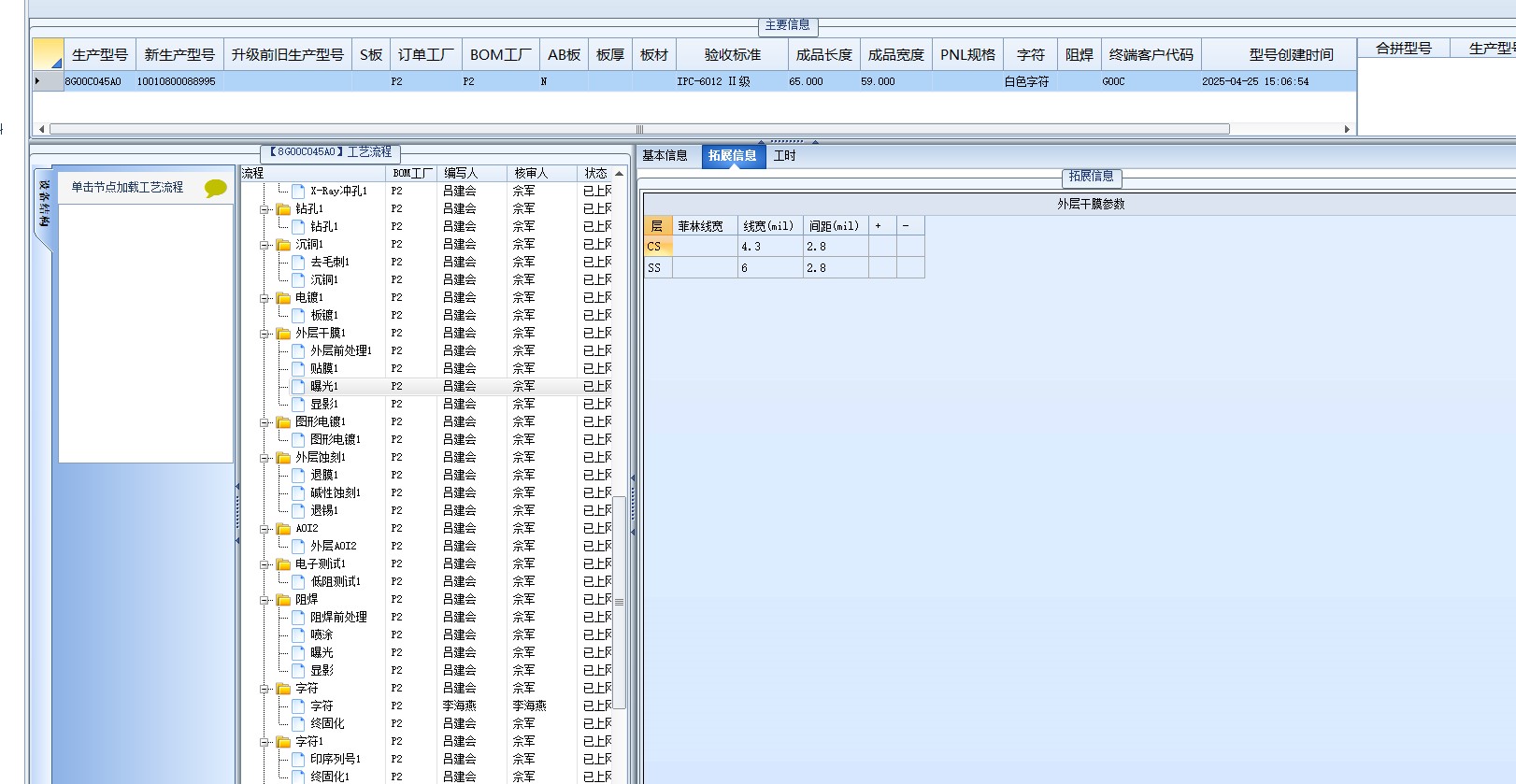Click the folder icon of 外层干膜1
The height and width of the screenshot is (784, 1516).
[283, 334]
